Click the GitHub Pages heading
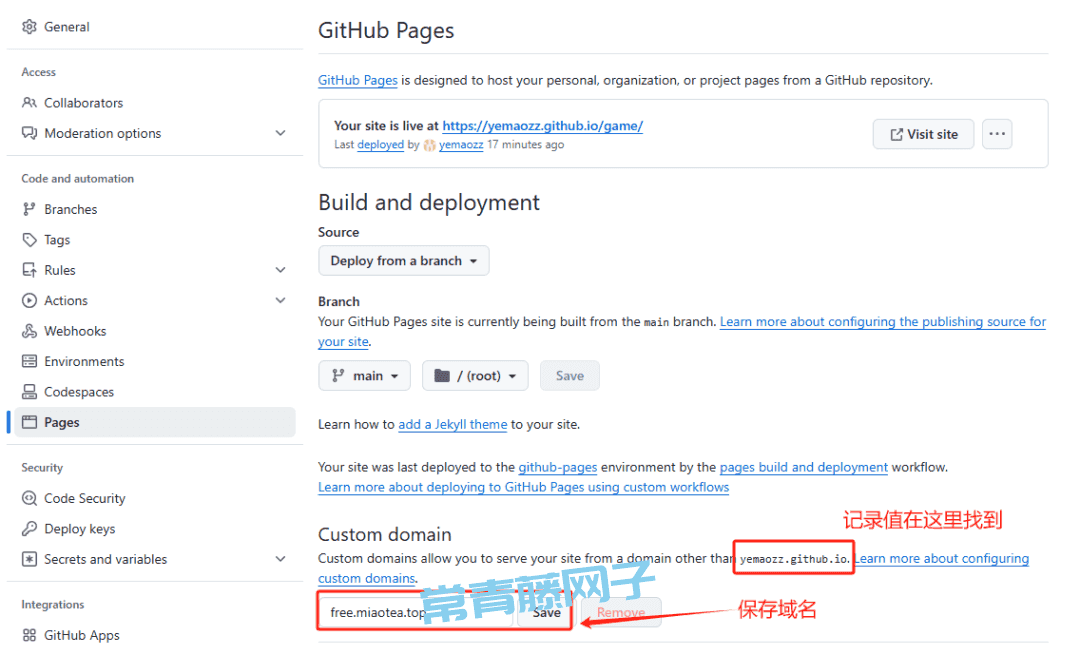 [386, 30]
